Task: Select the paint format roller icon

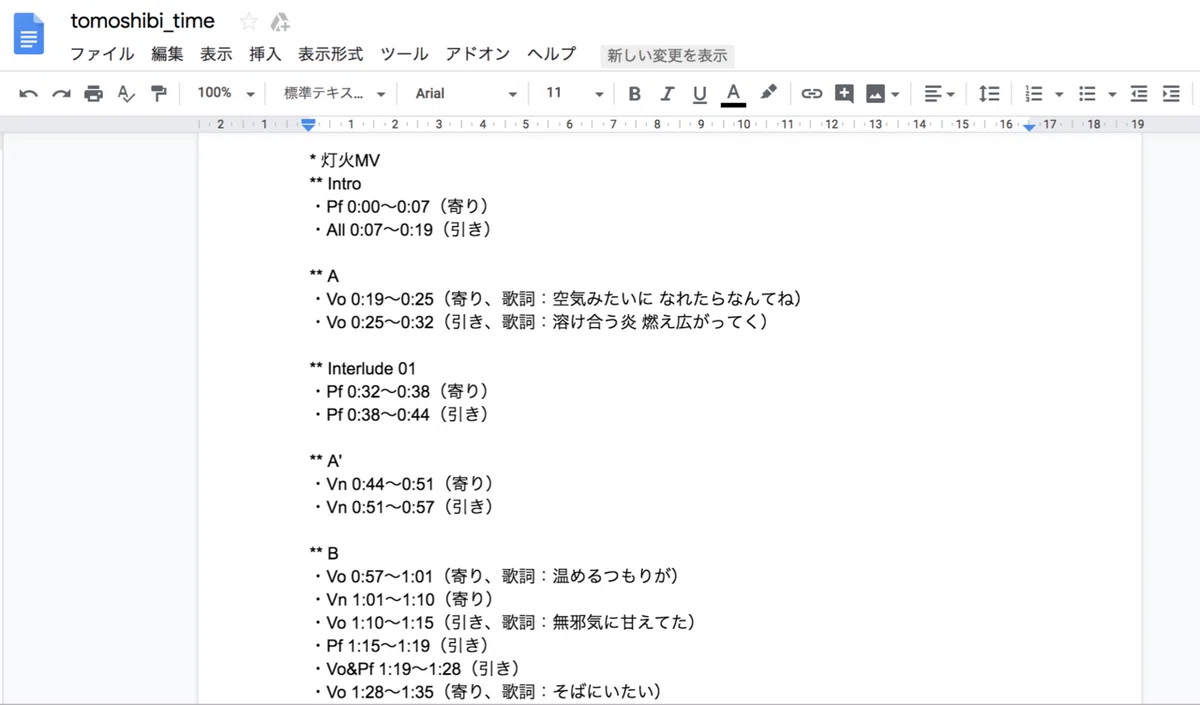Action: [158, 94]
